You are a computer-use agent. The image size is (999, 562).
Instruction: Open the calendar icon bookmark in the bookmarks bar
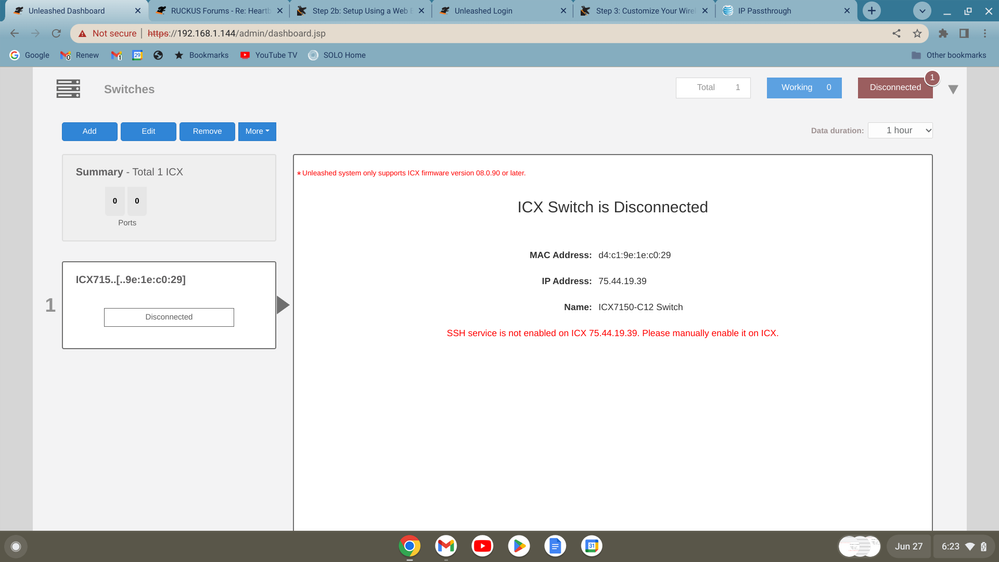point(137,55)
